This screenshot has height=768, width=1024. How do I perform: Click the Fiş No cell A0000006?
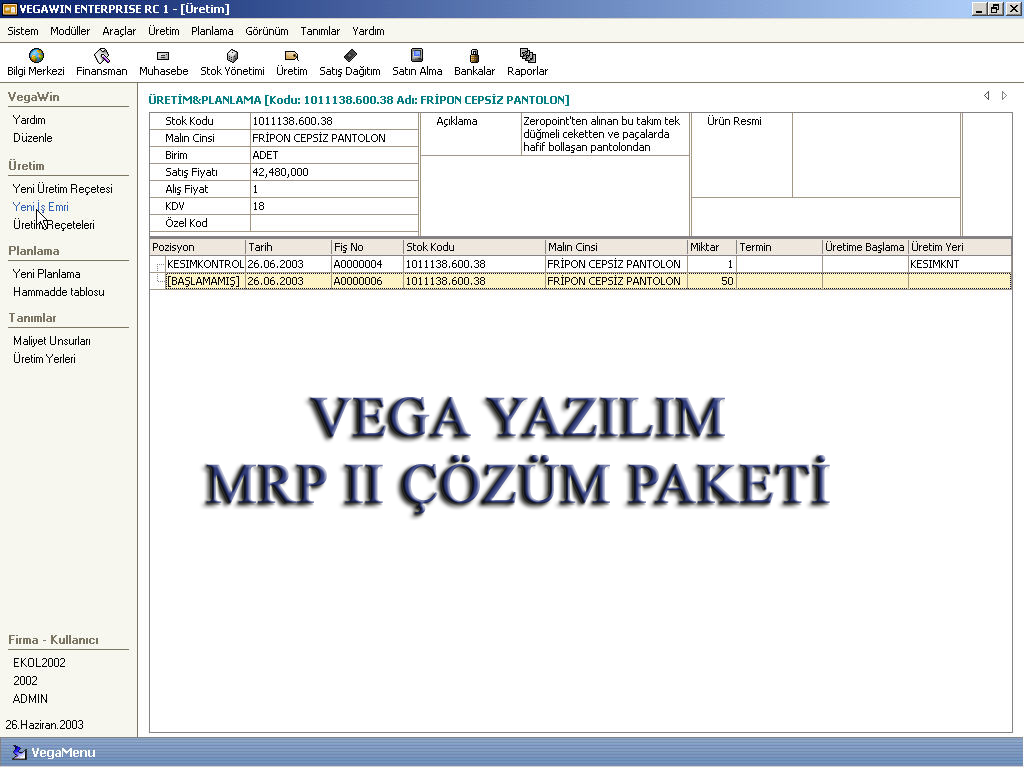(x=368, y=281)
